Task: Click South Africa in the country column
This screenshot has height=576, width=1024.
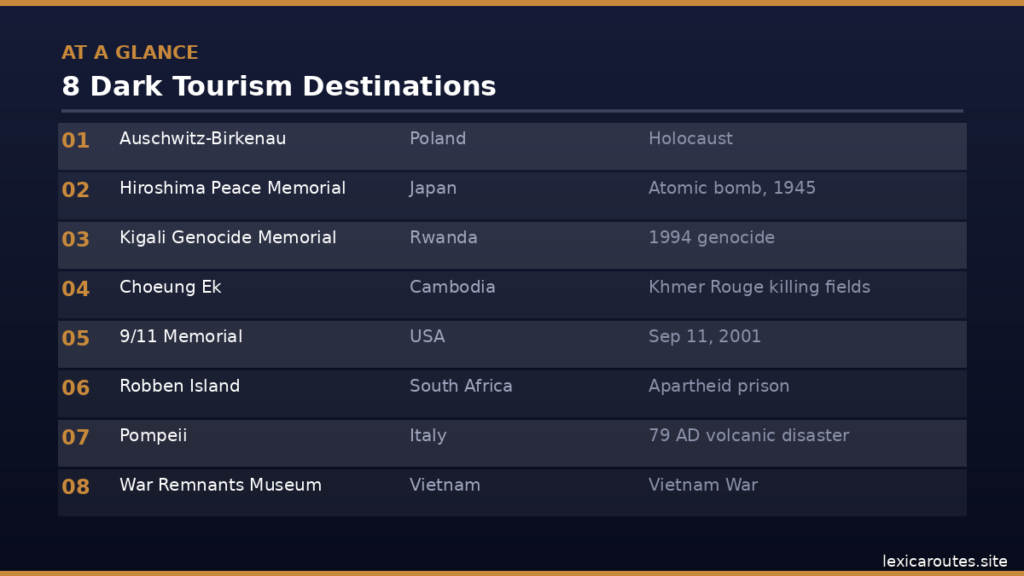Action: (461, 386)
